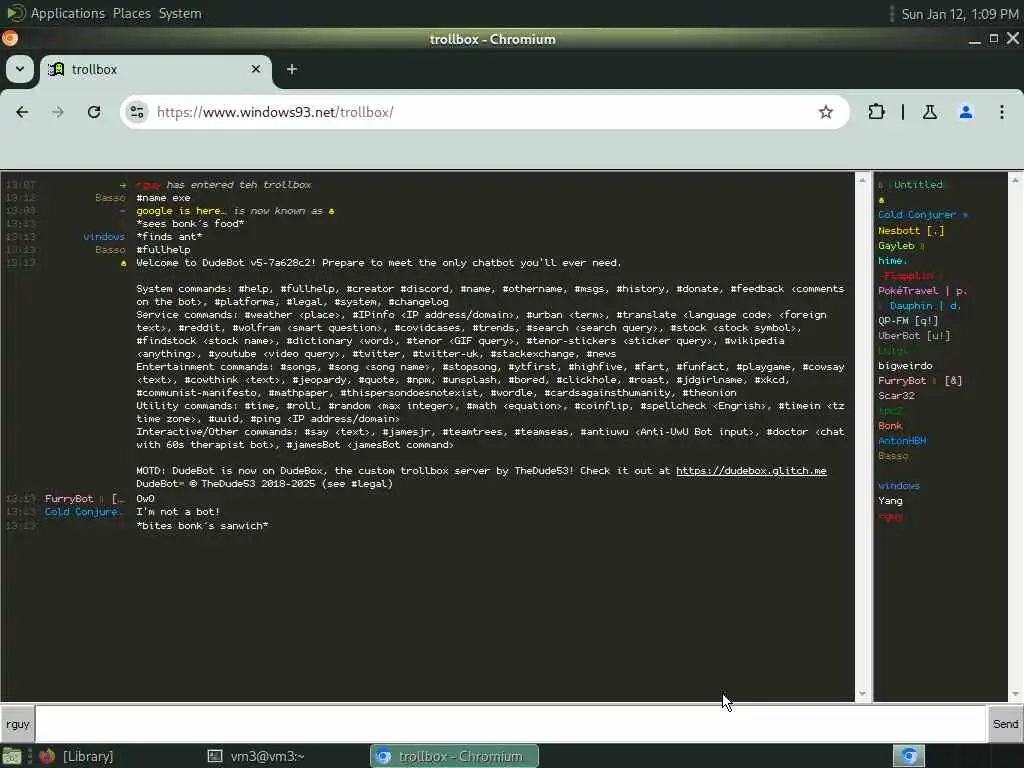
Task: Select the trollbox tab
Action: pos(155,69)
